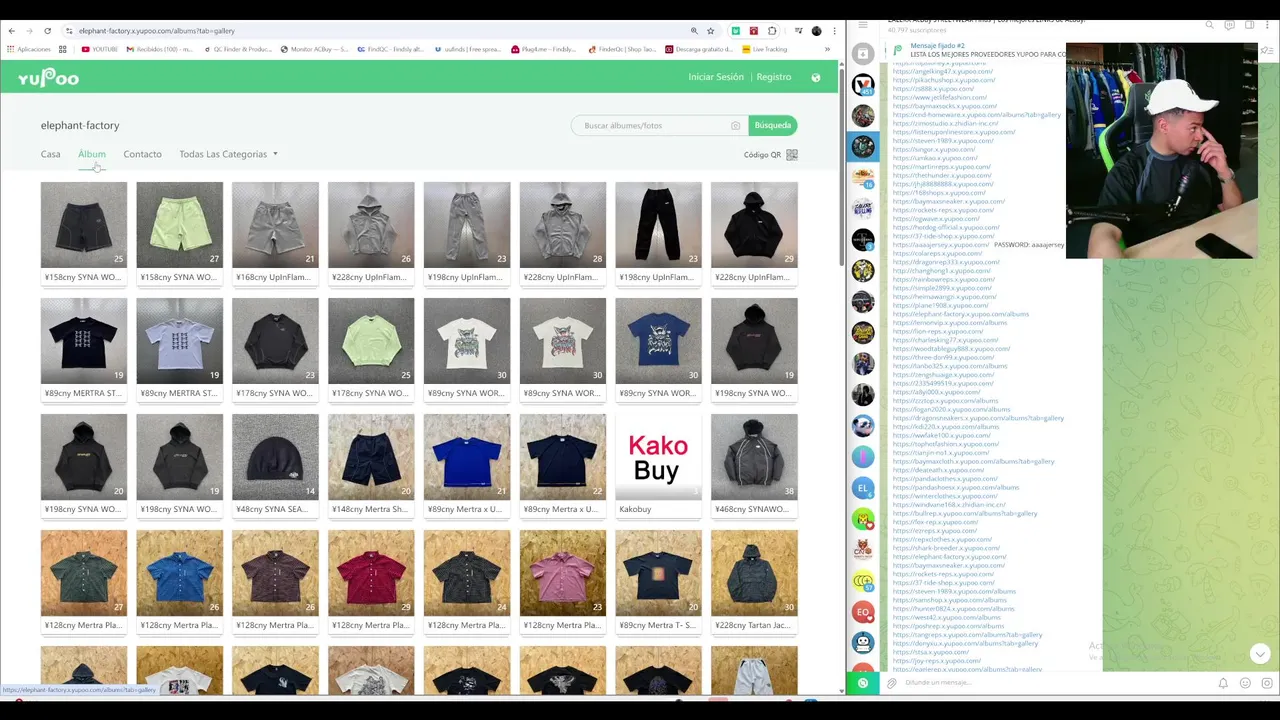The width and height of the screenshot is (1280, 720).
Task: Click elephant-factory store name text
Action: point(80,126)
